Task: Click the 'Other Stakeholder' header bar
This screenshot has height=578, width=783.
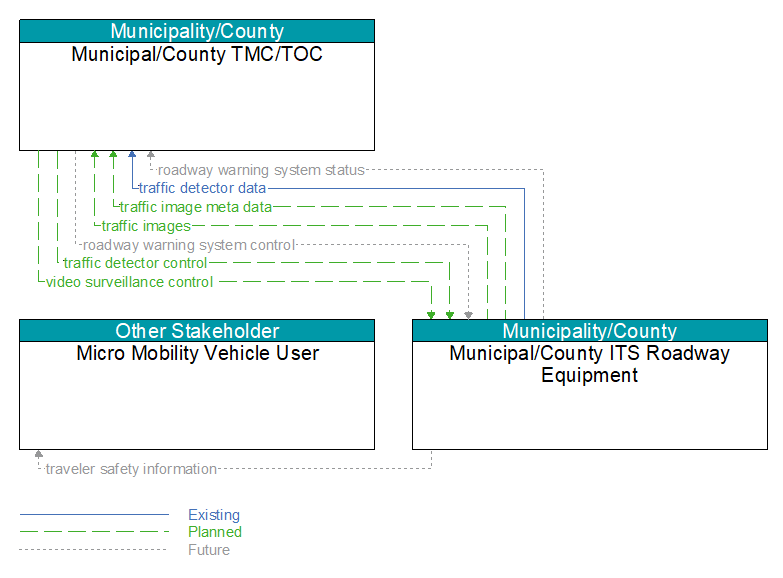Action: coord(197,331)
